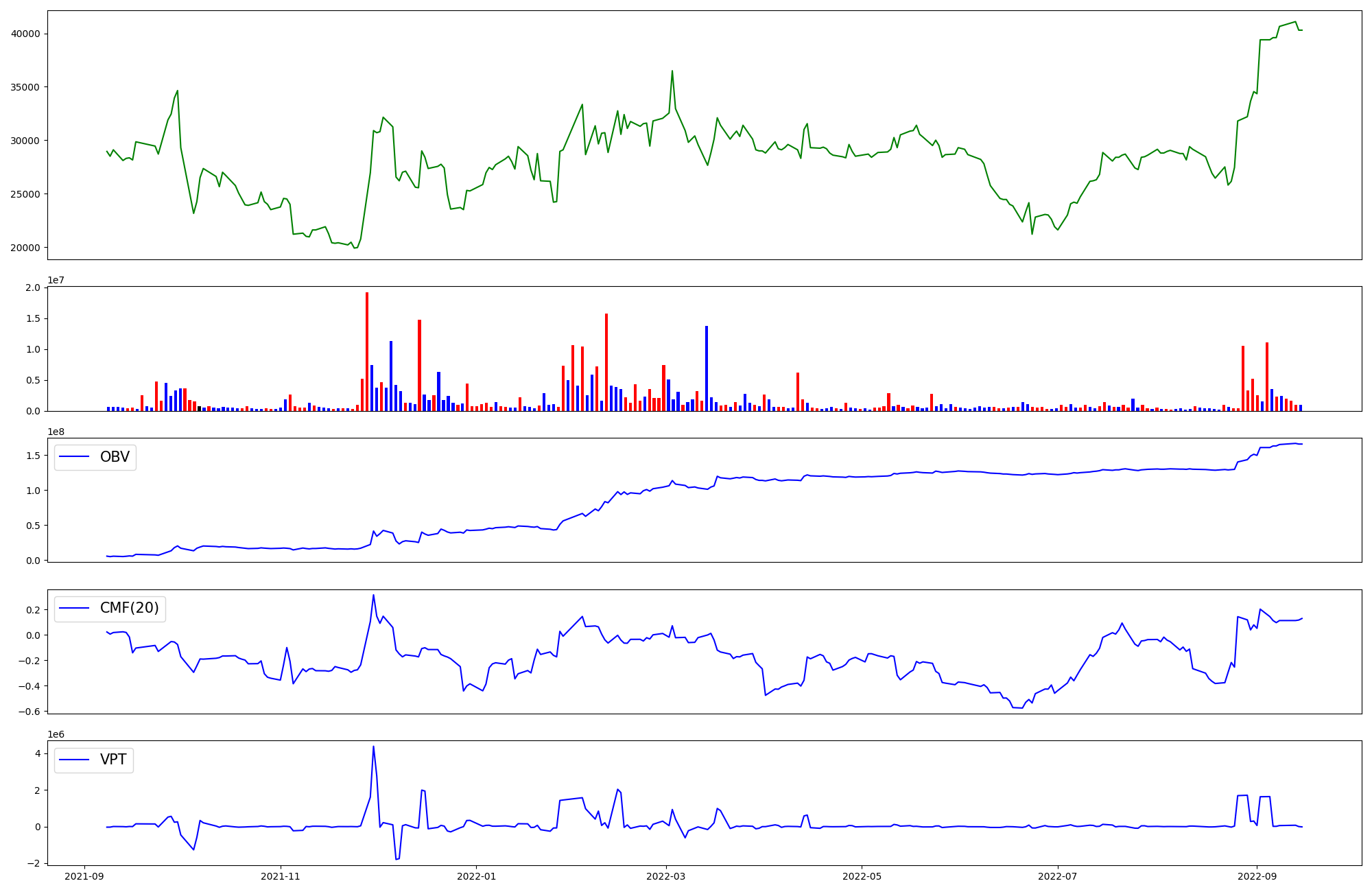Image resolution: width=1372 pixels, height=892 pixels.
Task: Click the tallest red volume bar
Action: pos(367,350)
